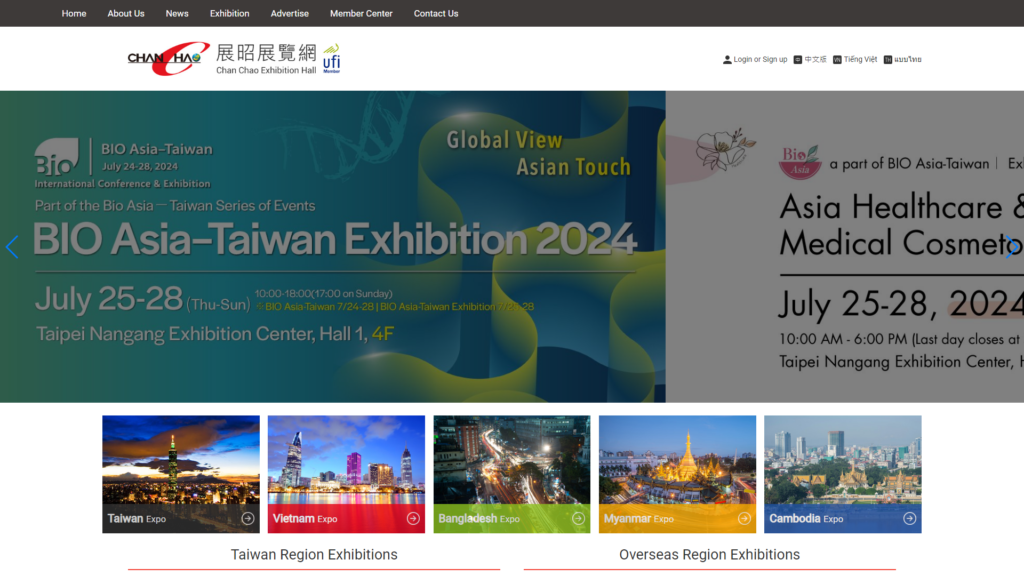1024x576 pixels.
Task: Open the Home menu item
Action: click(74, 13)
